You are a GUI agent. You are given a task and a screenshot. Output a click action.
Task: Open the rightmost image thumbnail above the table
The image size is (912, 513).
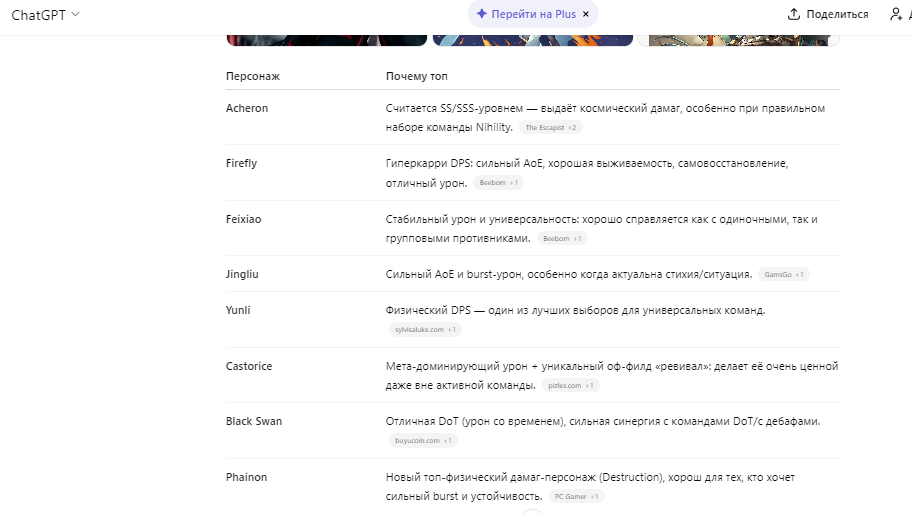(739, 40)
